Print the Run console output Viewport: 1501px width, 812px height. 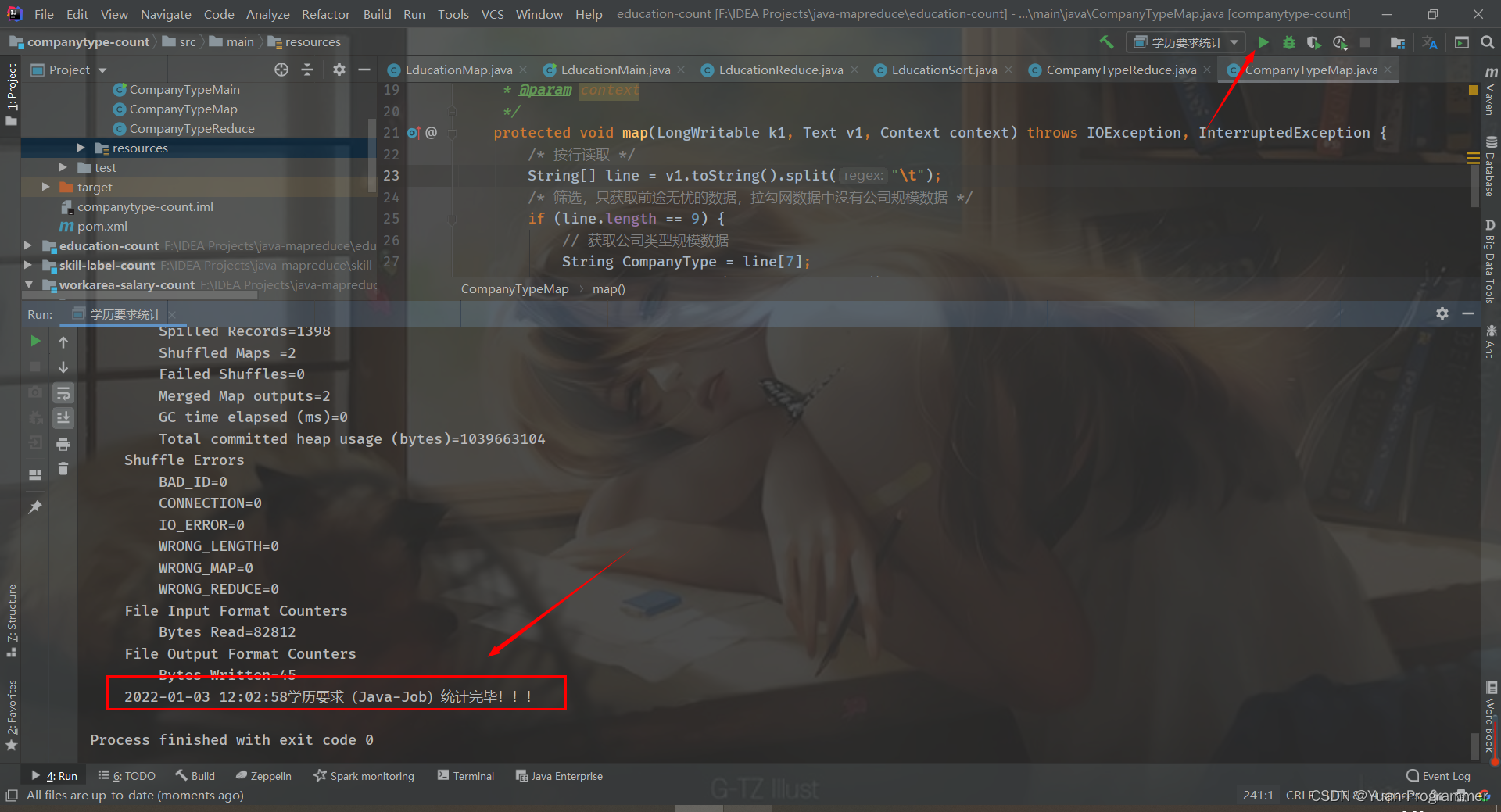(x=63, y=444)
